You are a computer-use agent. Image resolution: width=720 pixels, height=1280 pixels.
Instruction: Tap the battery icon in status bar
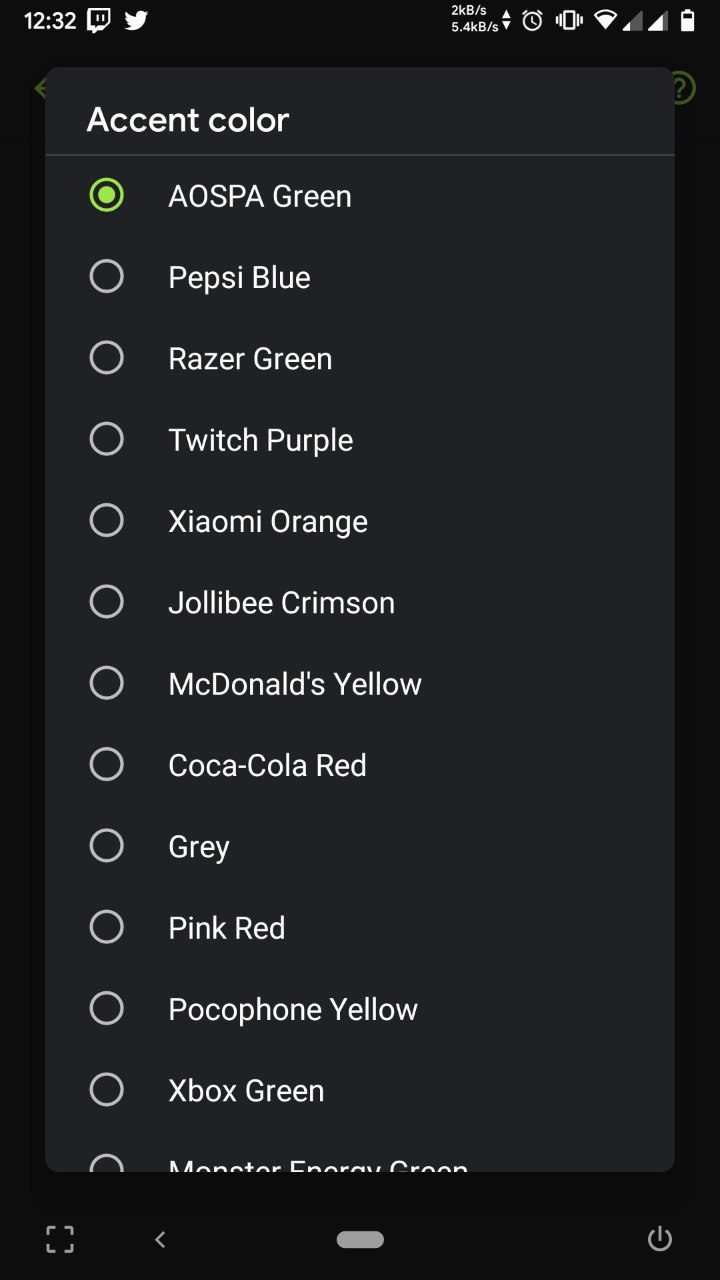tap(688, 20)
